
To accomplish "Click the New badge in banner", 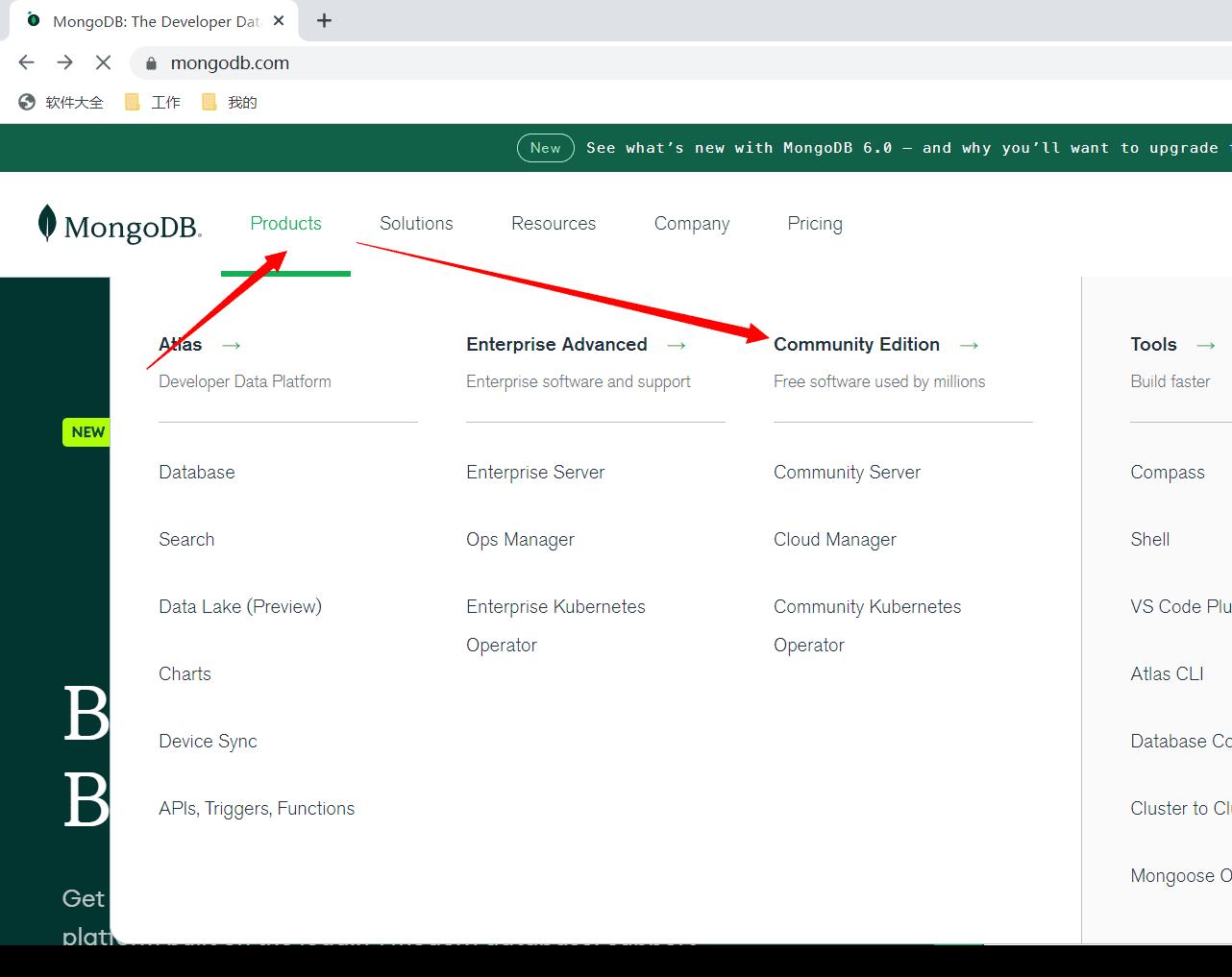I will click(x=545, y=148).
